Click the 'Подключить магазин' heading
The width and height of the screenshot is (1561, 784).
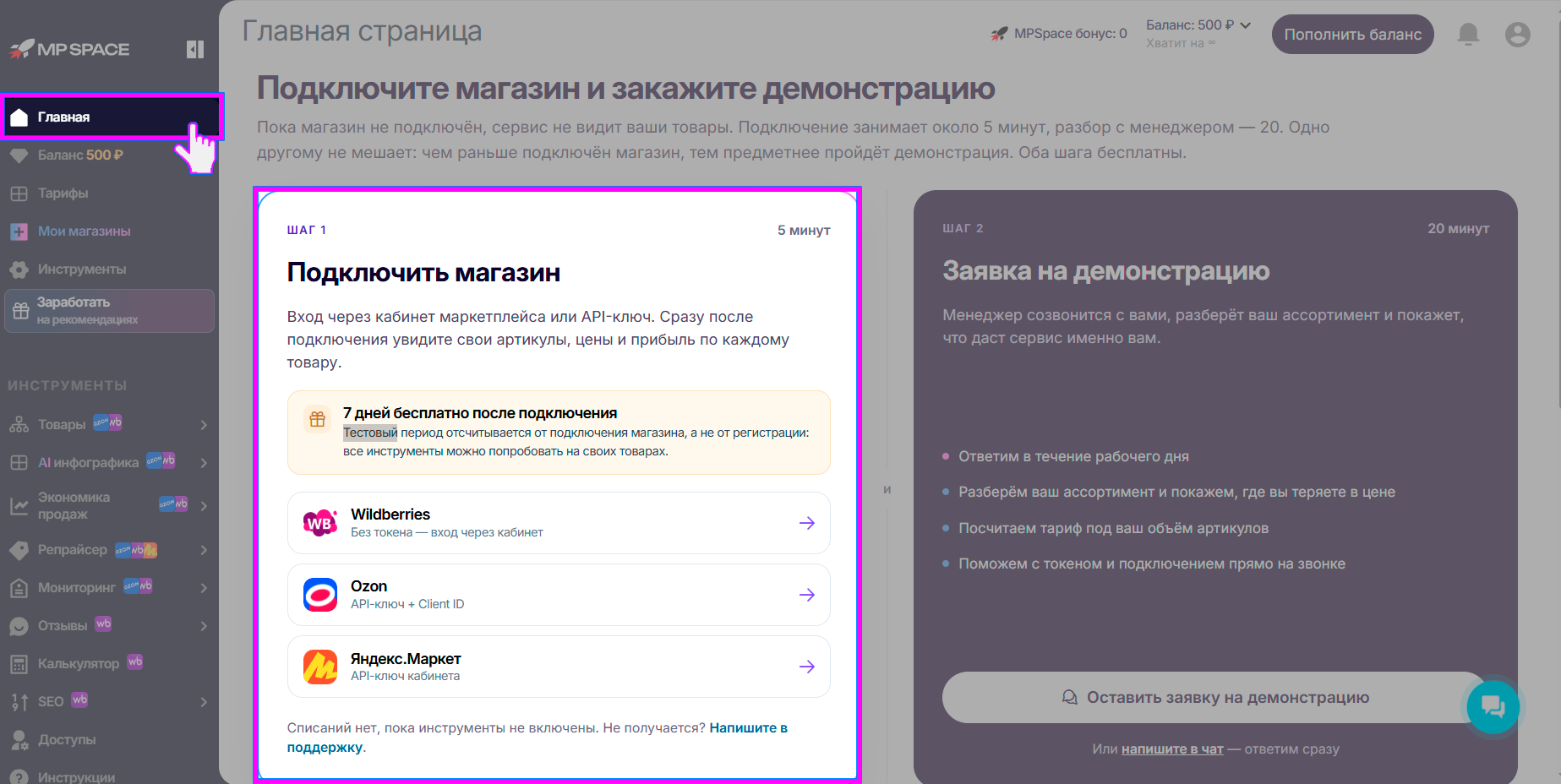[x=423, y=273]
